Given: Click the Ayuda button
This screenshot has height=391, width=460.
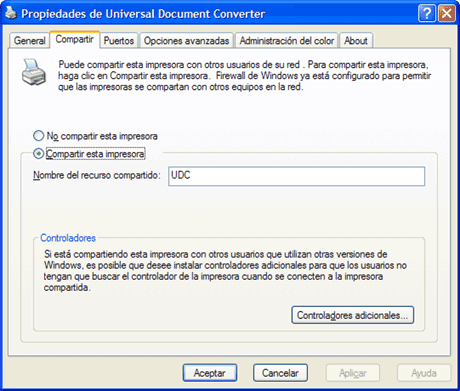Looking at the screenshot, I should [424, 373].
